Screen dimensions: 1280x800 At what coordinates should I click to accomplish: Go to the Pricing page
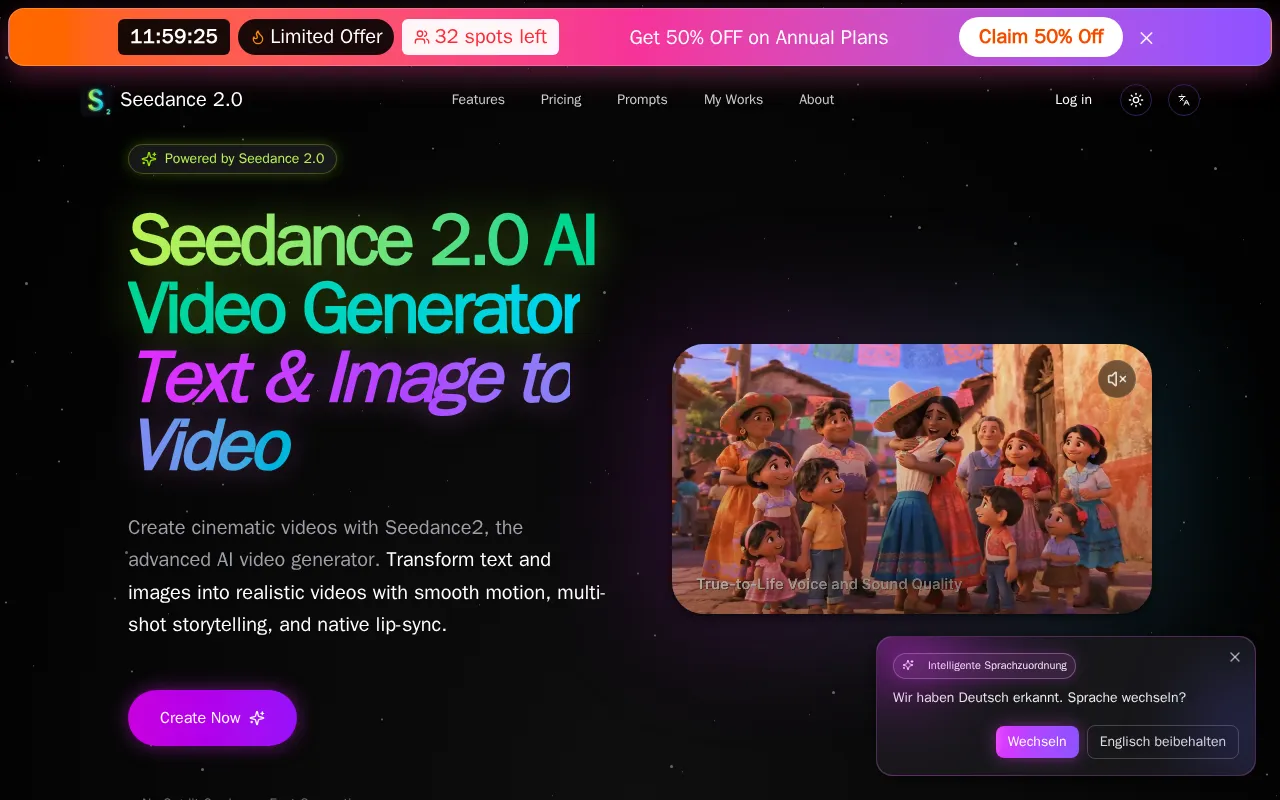pyautogui.click(x=561, y=100)
